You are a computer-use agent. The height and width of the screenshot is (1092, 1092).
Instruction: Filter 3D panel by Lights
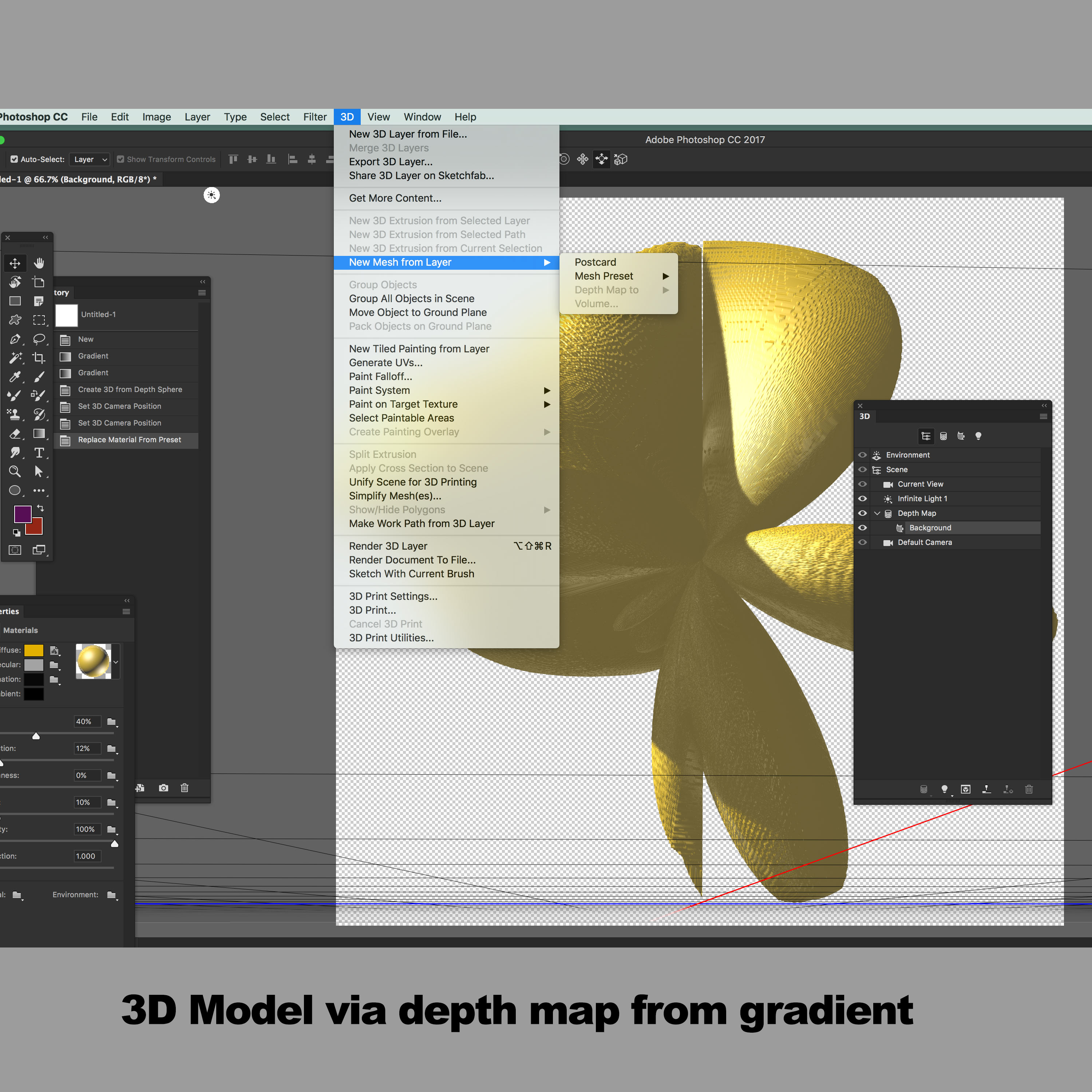(978, 436)
